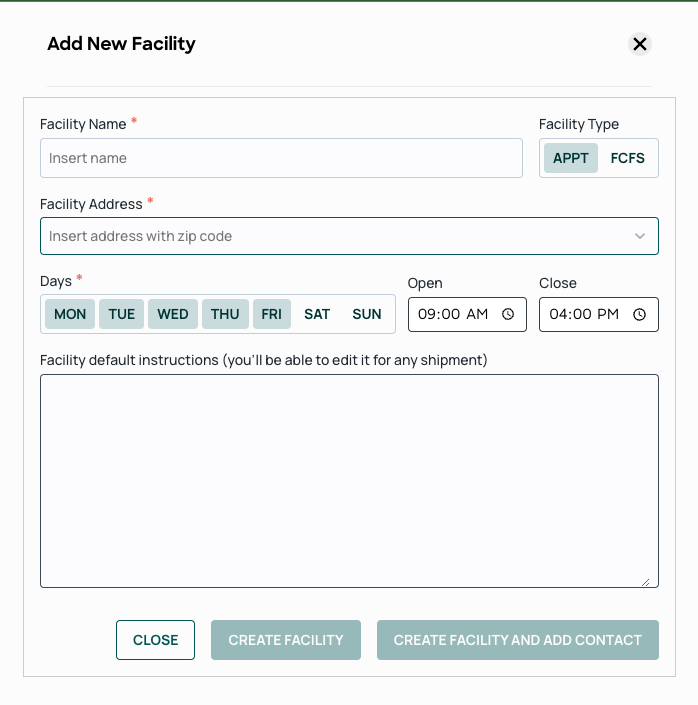Expand the Facility Address dropdown chevron

click(640, 236)
